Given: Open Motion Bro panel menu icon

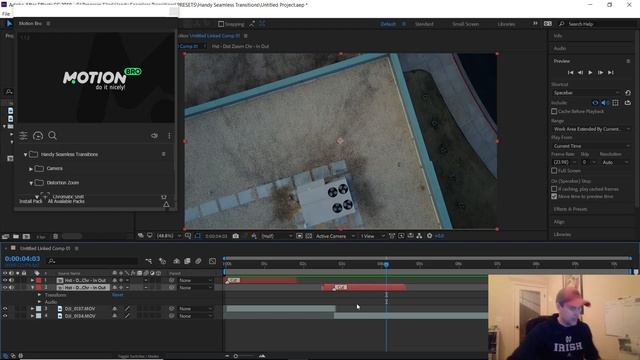Looking at the screenshot, I should click(48, 24).
